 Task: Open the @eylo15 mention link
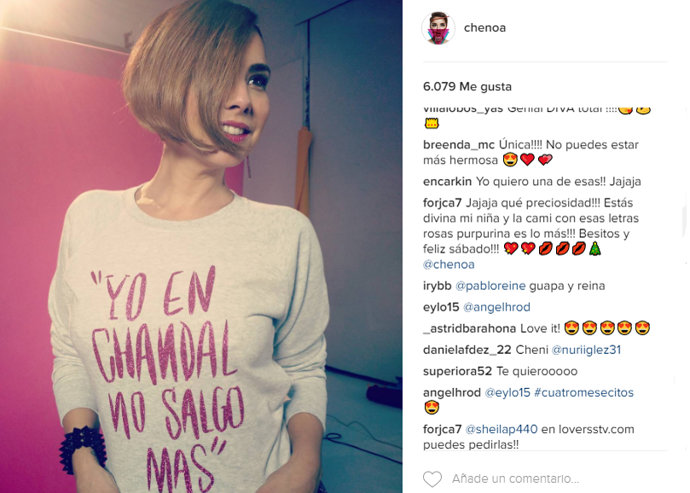(x=507, y=393)
